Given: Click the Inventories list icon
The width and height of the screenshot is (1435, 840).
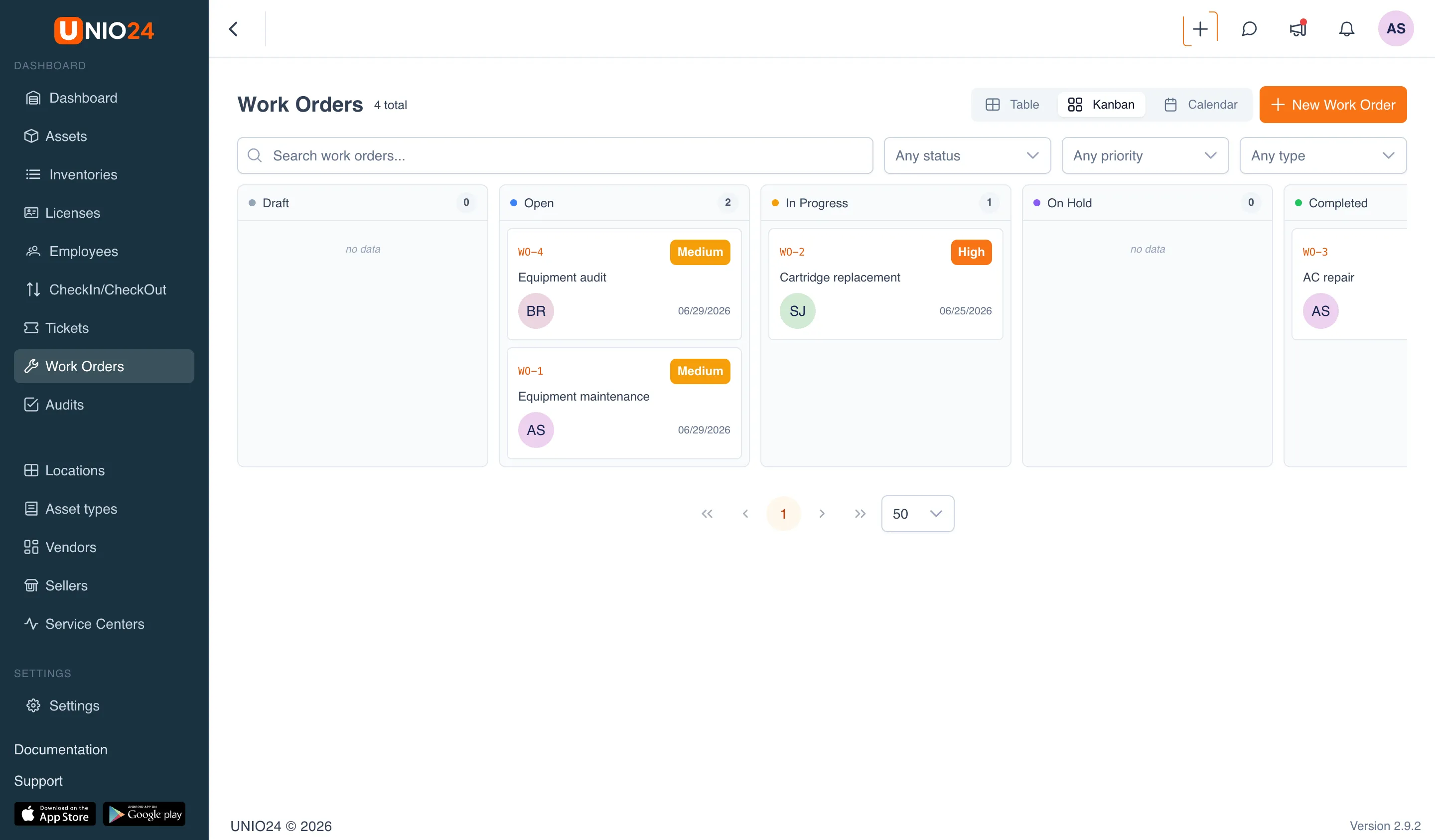Looking at the screenshot, I should [33, 174].
